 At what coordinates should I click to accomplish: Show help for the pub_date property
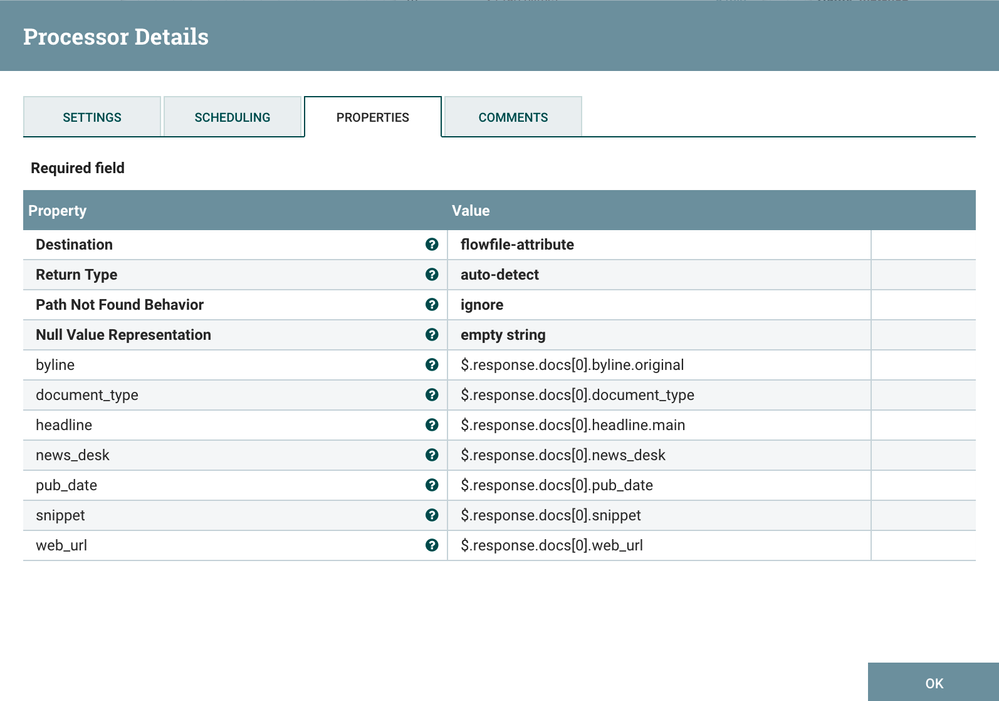(x=432, y=485)
